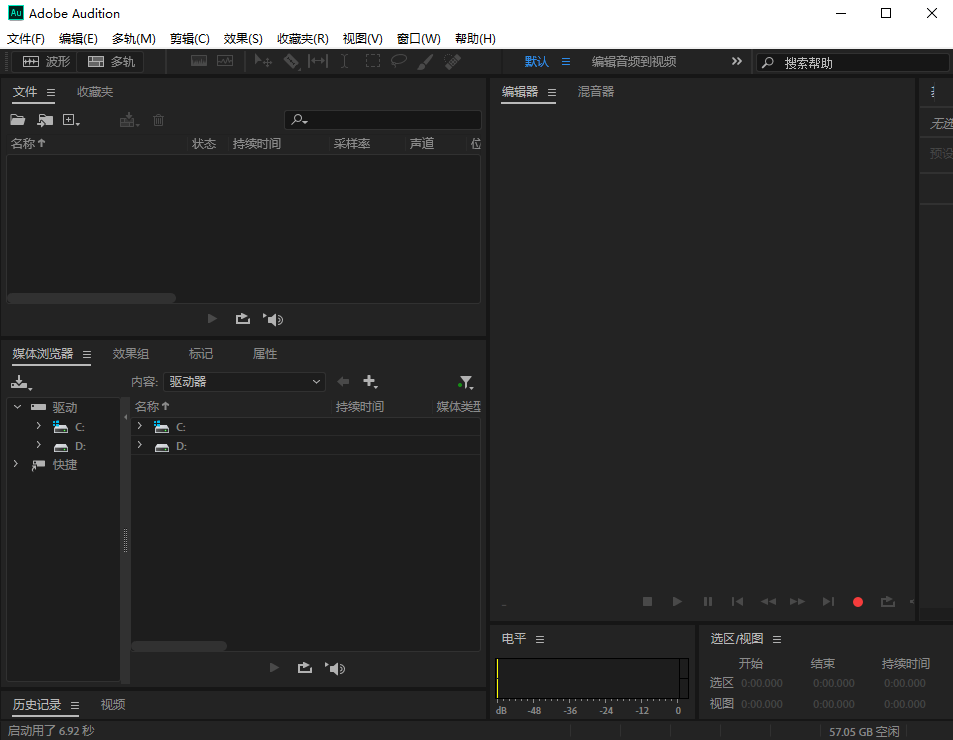Screen dimensions: 953x740
Task: Select the Paintbrush Selection tool
Action: [x=424, y=61]
